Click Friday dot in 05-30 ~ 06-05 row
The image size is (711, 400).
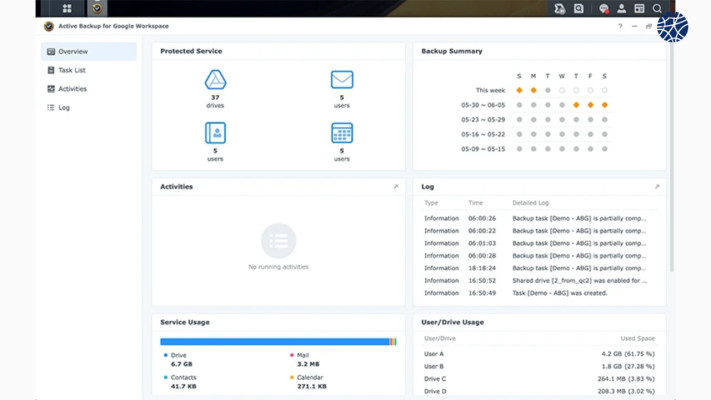click(590, 105)
